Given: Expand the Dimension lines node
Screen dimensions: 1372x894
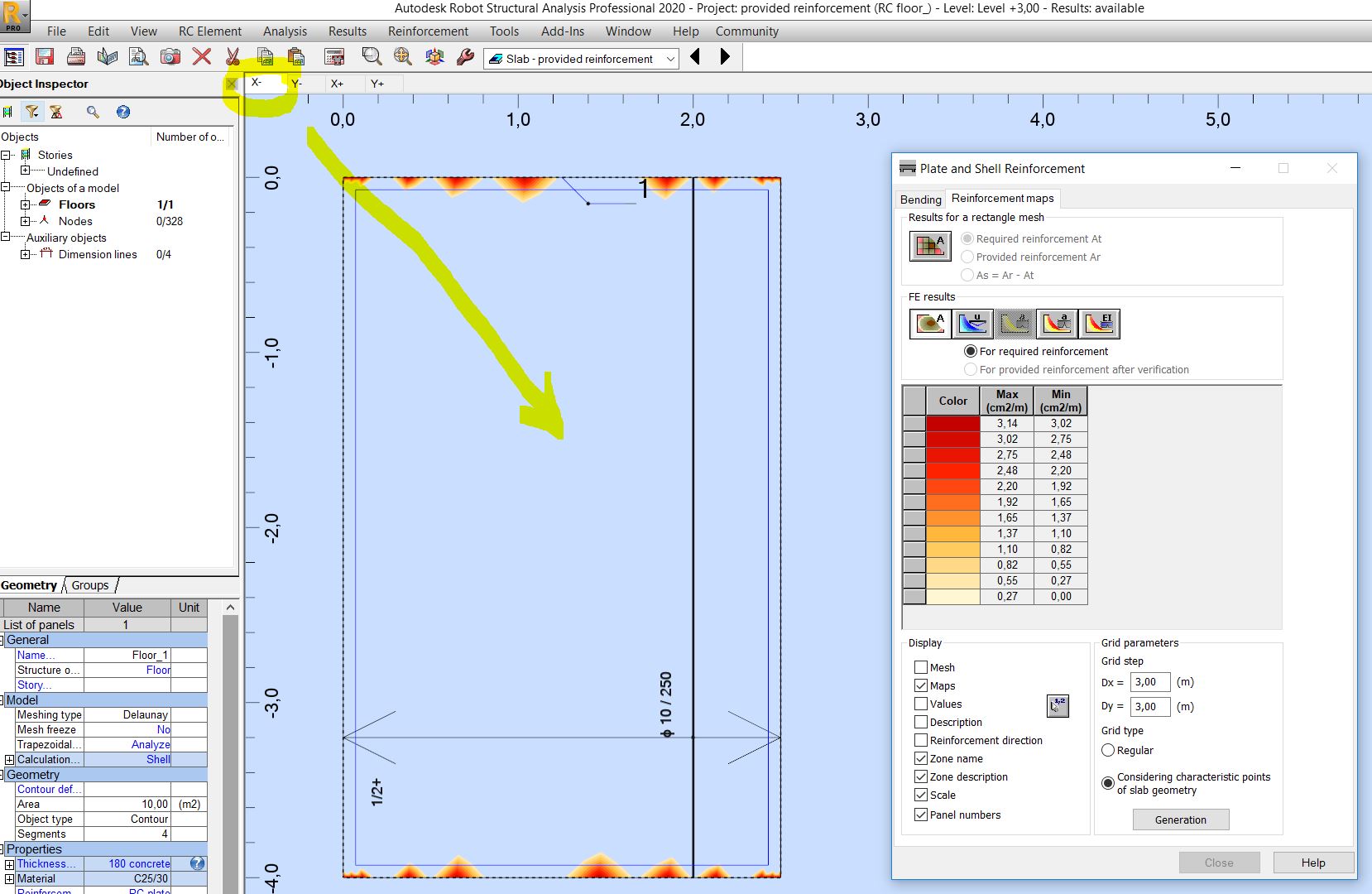Looking at the screenshot, I should click(25, 254).
